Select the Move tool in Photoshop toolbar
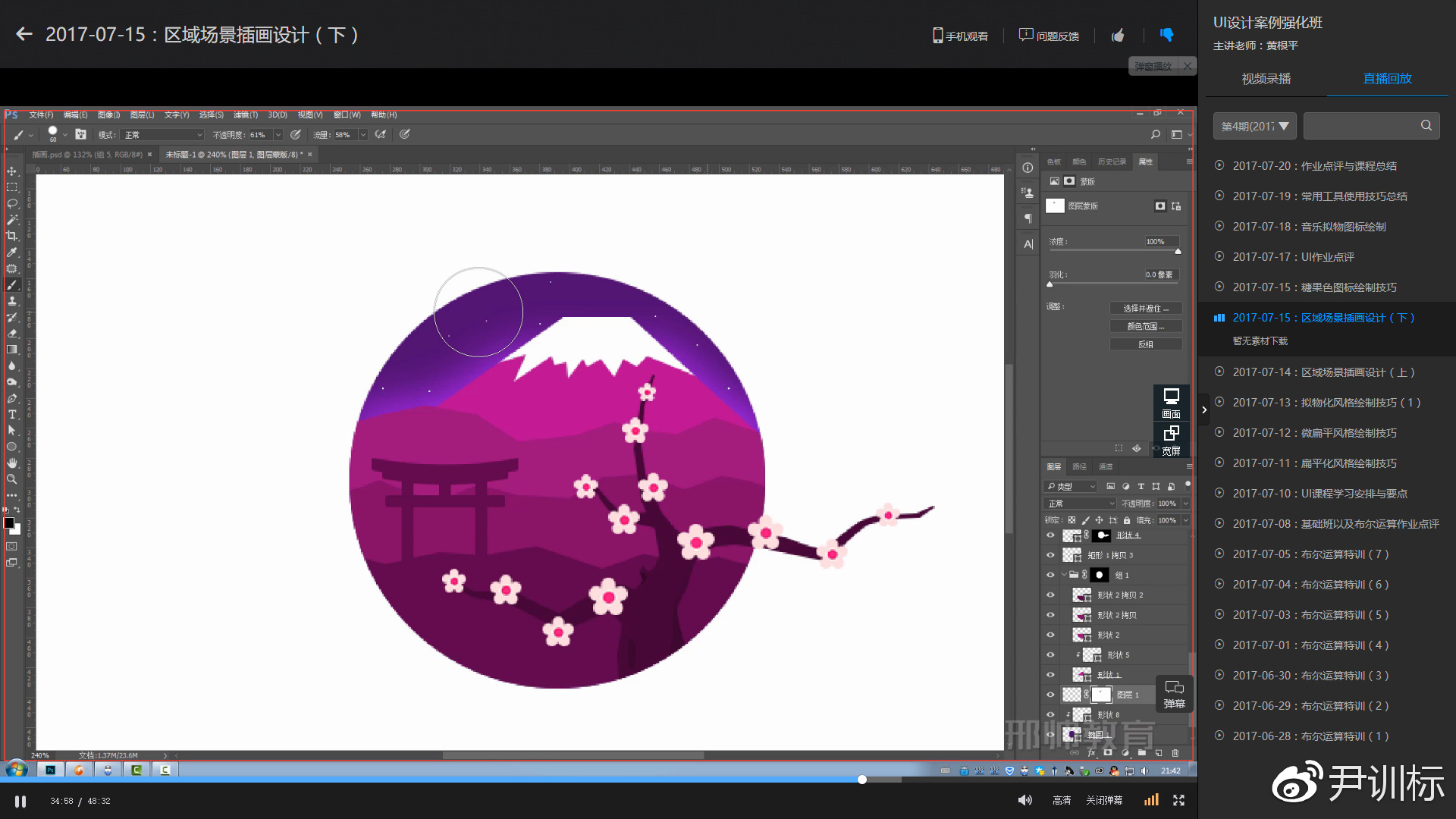1456x819 pixels. [12, 171]
